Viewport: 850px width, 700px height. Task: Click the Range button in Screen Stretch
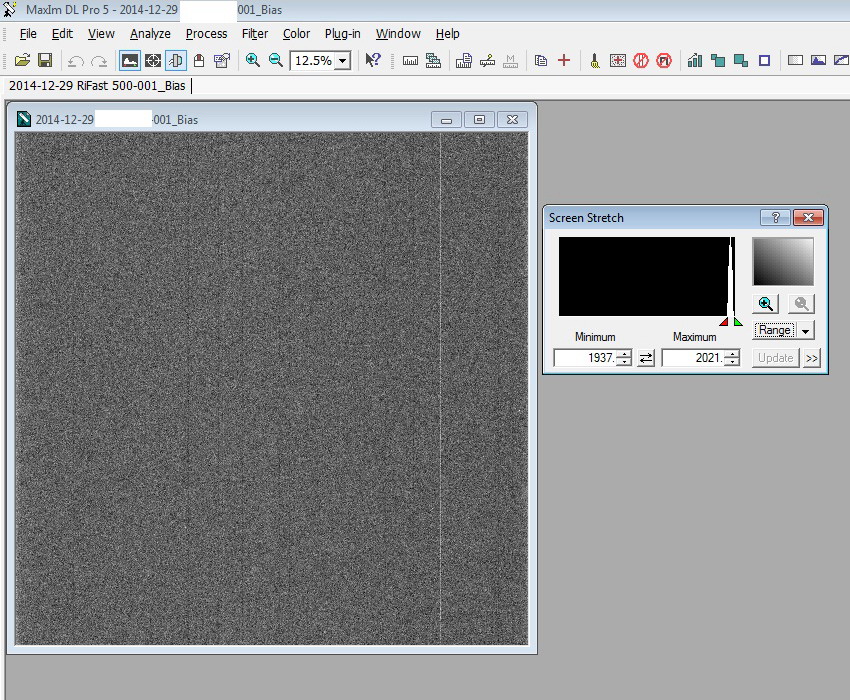pos(775,331)
